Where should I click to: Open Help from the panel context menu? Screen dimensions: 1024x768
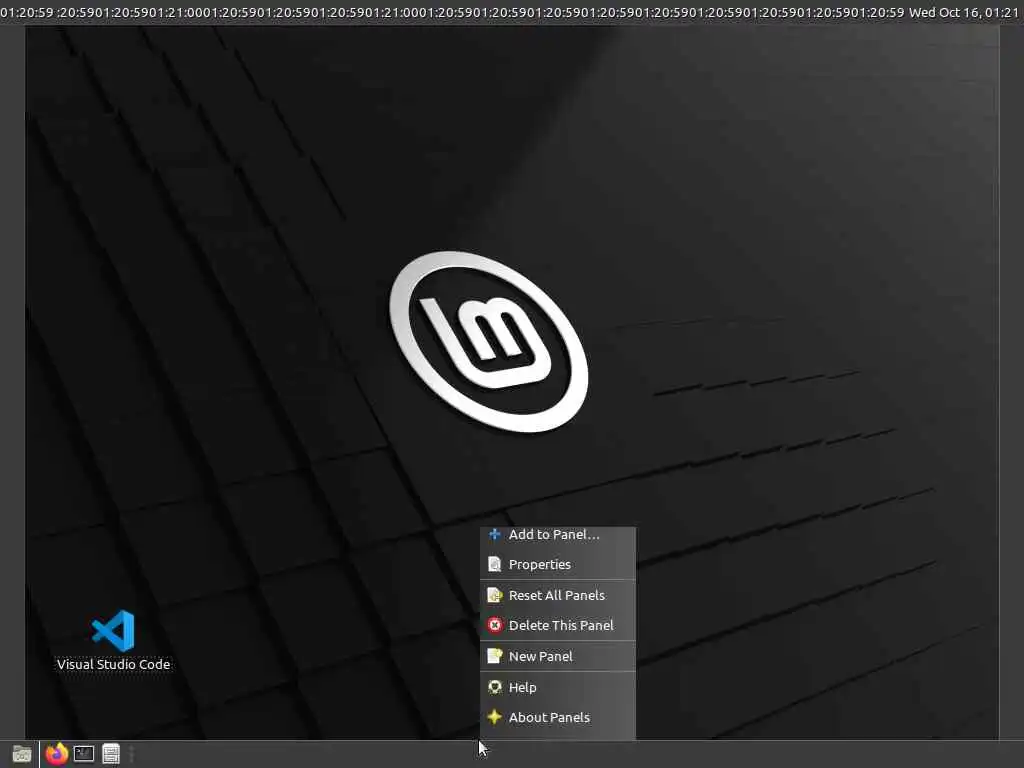(x=558, y=687)
